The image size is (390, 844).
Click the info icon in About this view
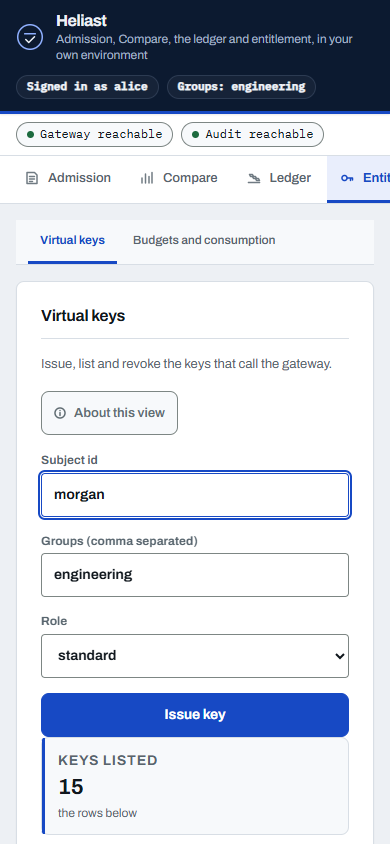[x=60, y=413]
